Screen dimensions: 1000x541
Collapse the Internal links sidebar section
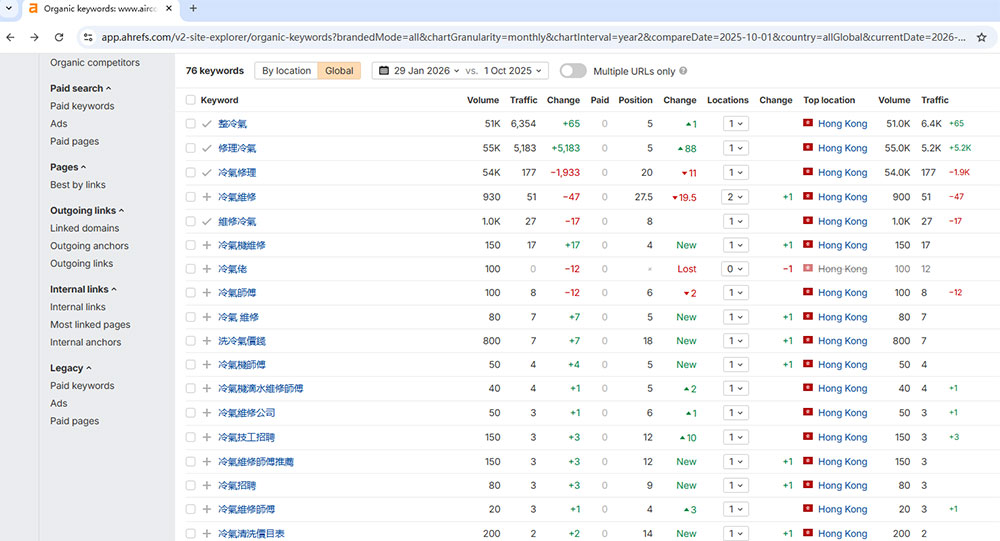(84, 289)
